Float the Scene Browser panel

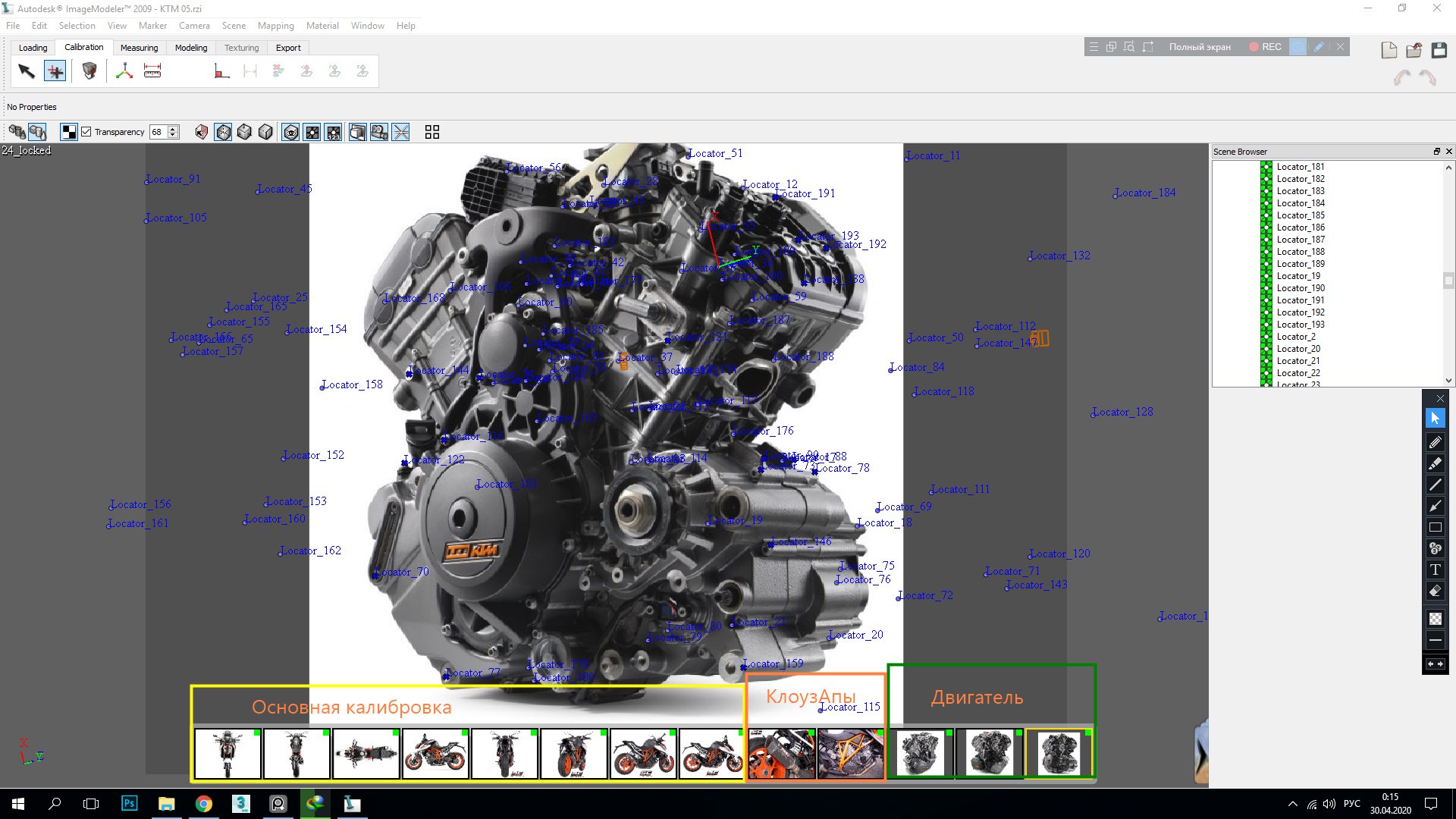[1436, 152]
